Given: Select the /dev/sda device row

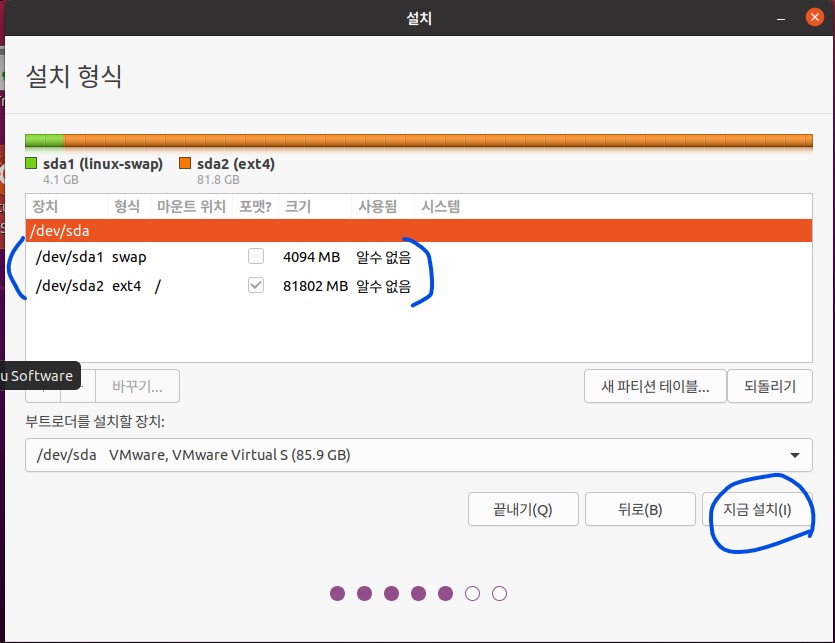Looking at the screenshot, I should [419, 231].
